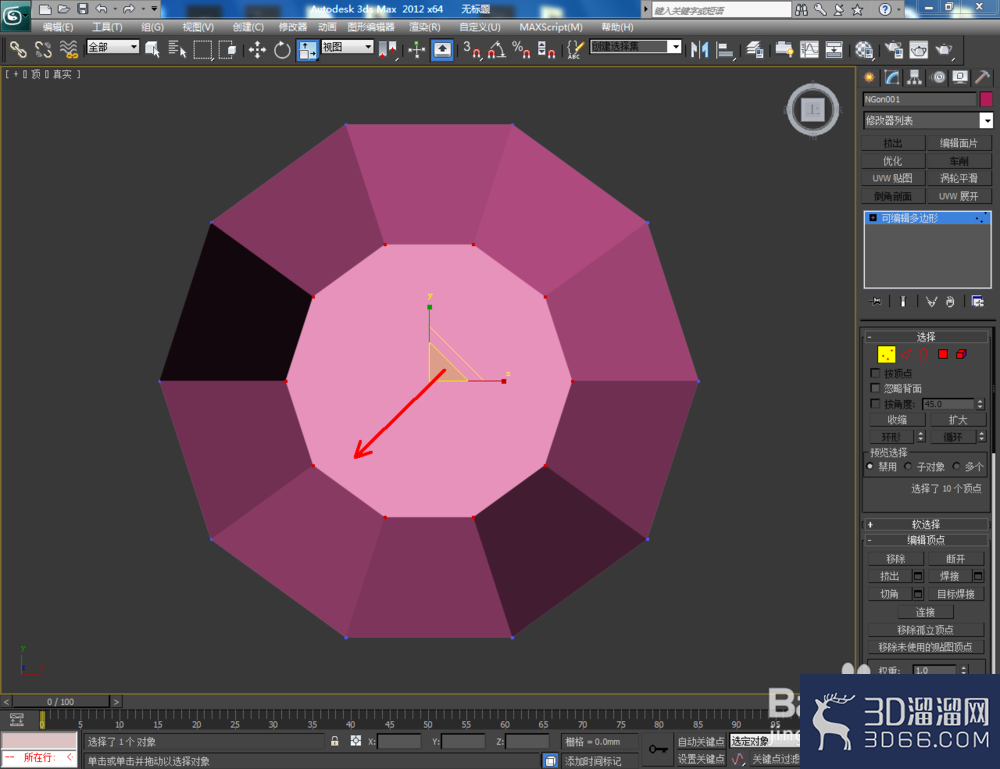1000x769 pixels.
Task: Click the Render teapot icon
Action: (x=943, y=49)
